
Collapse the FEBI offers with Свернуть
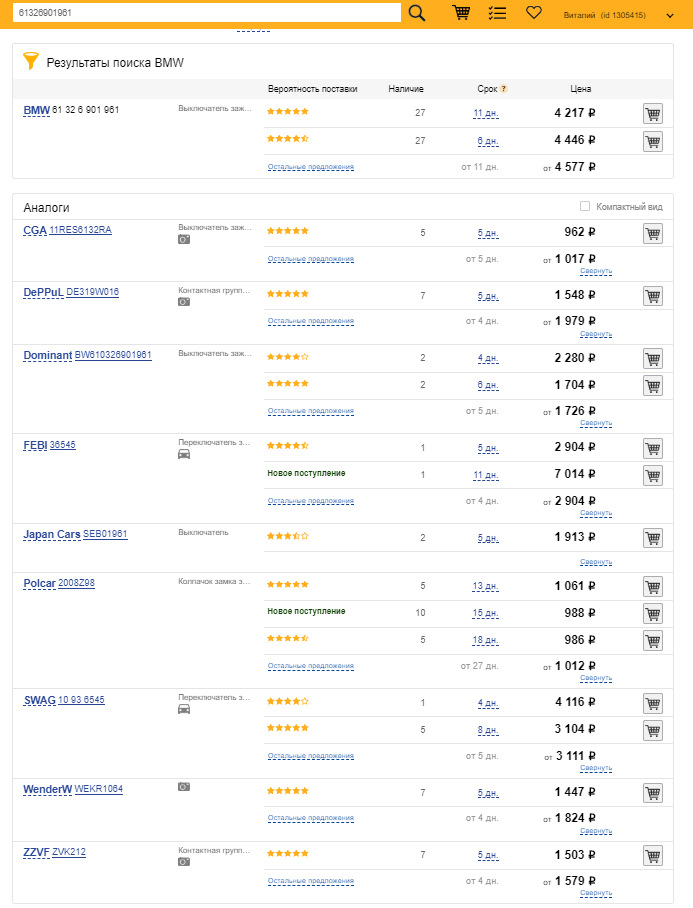(x=595, y=512)
